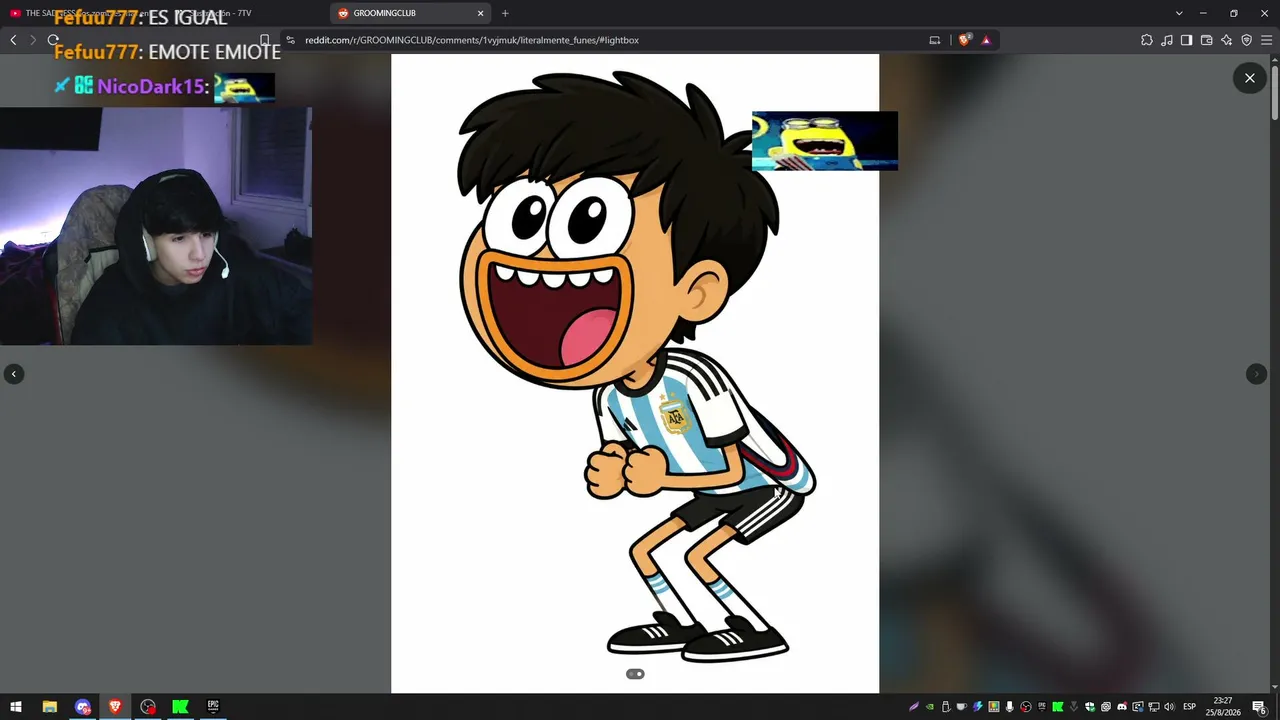The image size is (1280, 720).
Task: Close the Reddit image lightbox
Action: pyautogui.click(x=1249, y=78)
